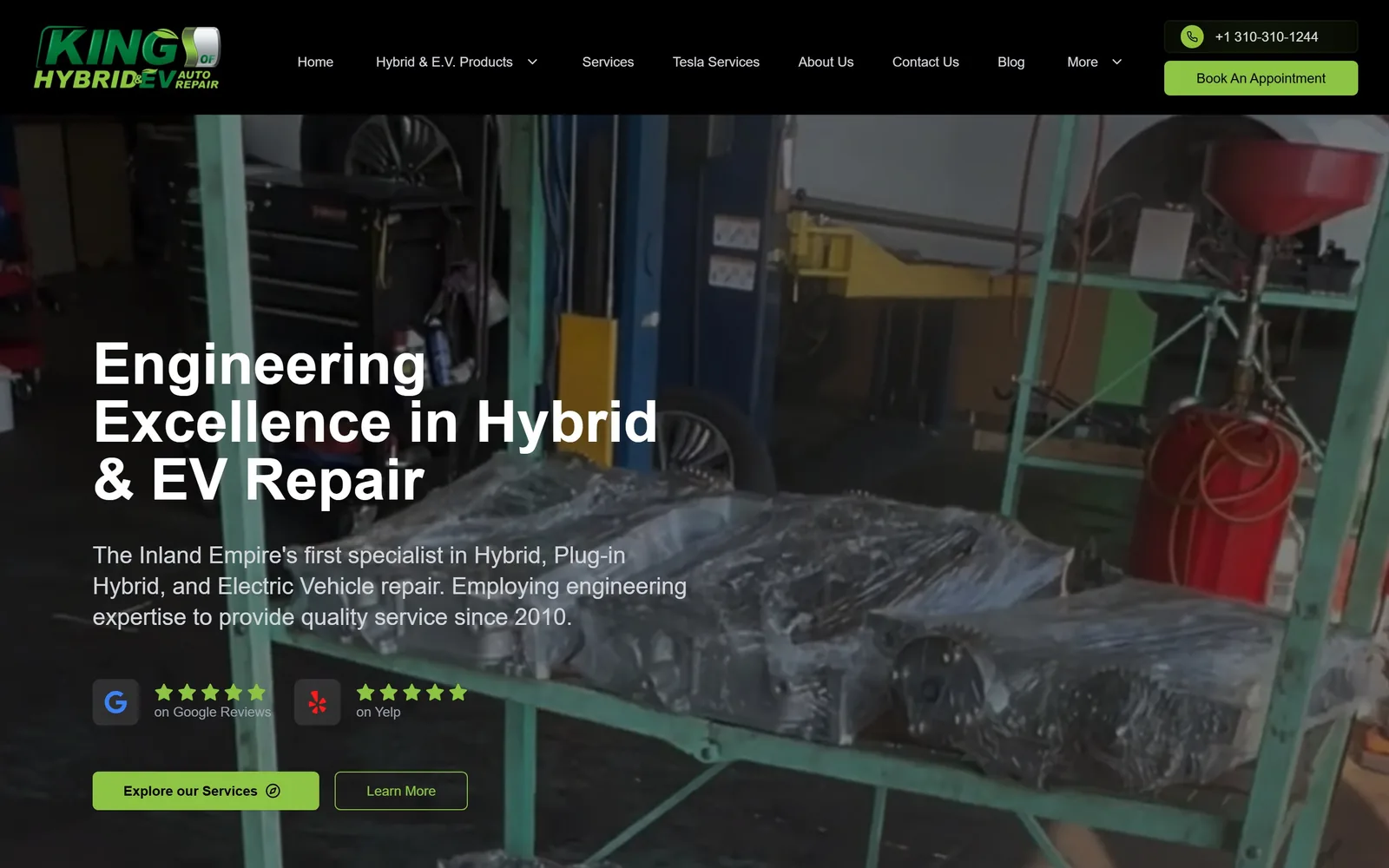Open Hybrid & E.V. Products menu
1389x868 pixels.
click(x=444, y=62)
